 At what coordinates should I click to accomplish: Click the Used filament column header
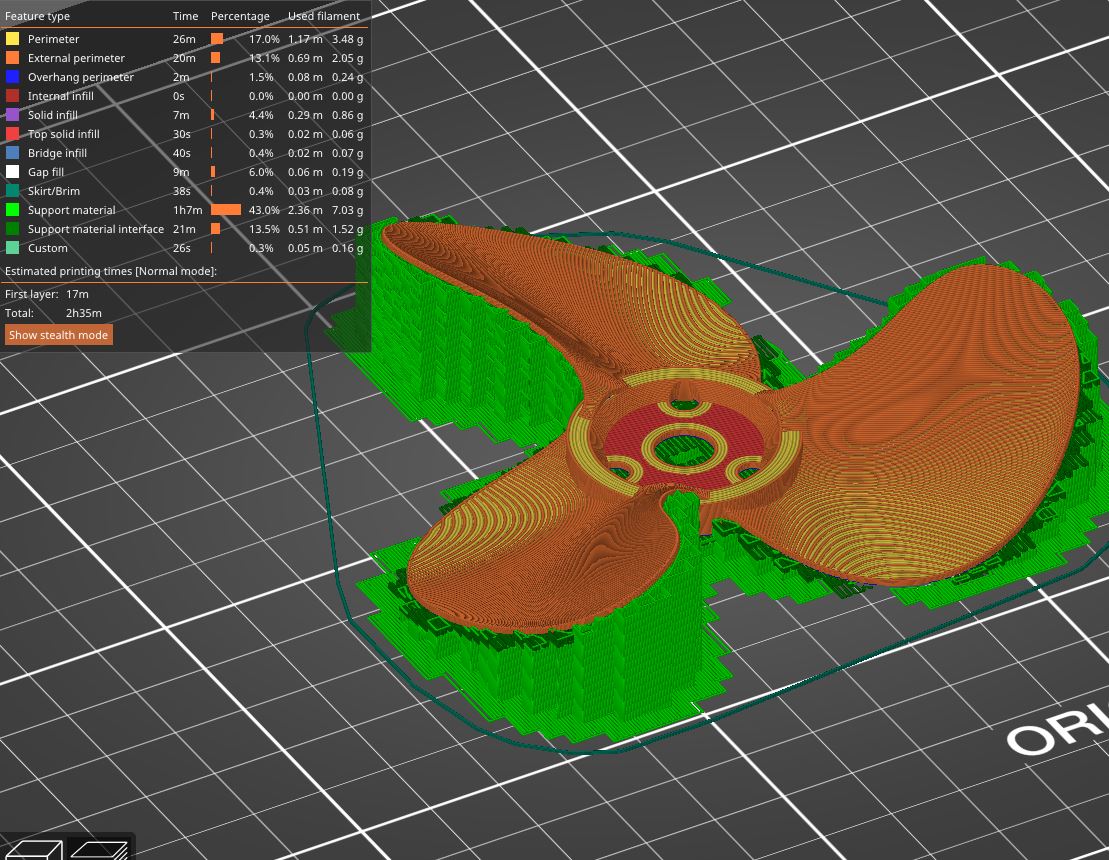(x=322, y=16)
